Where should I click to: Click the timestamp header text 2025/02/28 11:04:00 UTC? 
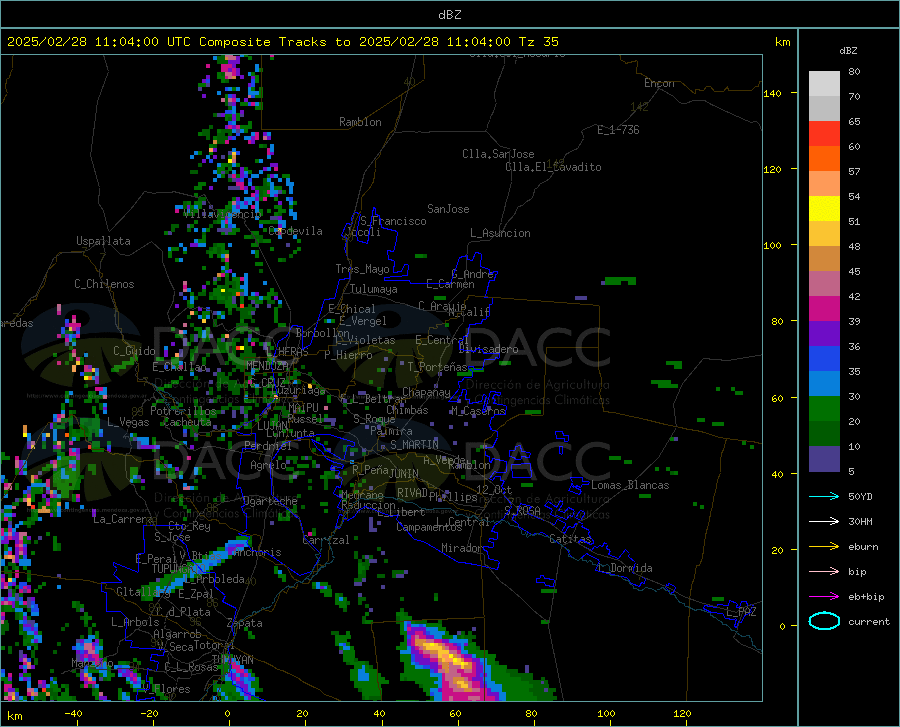[x=99, y=42]
